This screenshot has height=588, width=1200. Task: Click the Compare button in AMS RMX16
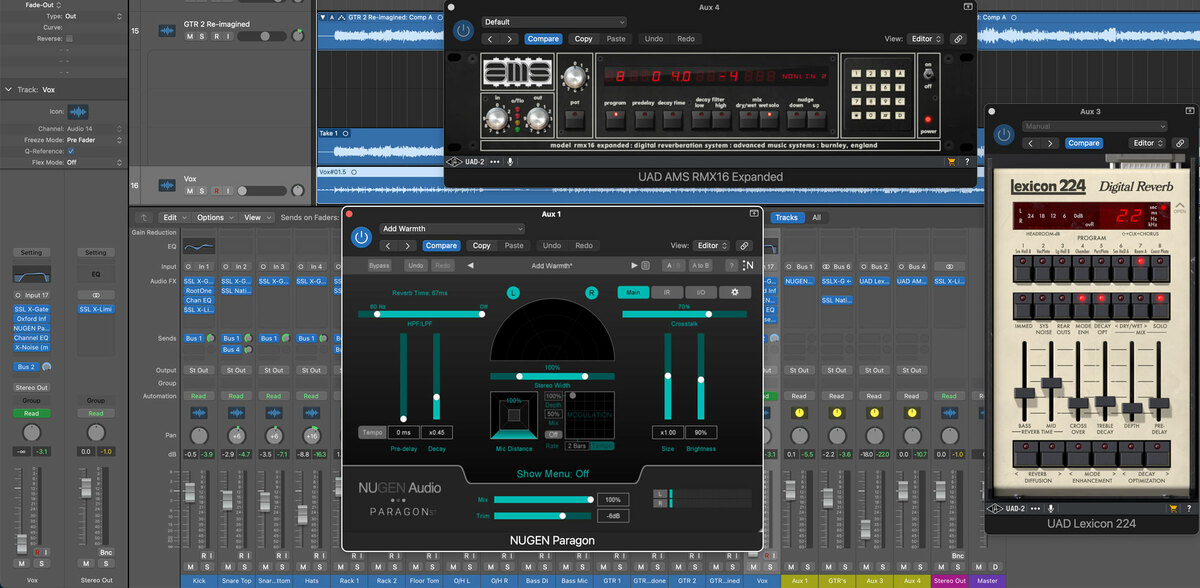[543, 39]
